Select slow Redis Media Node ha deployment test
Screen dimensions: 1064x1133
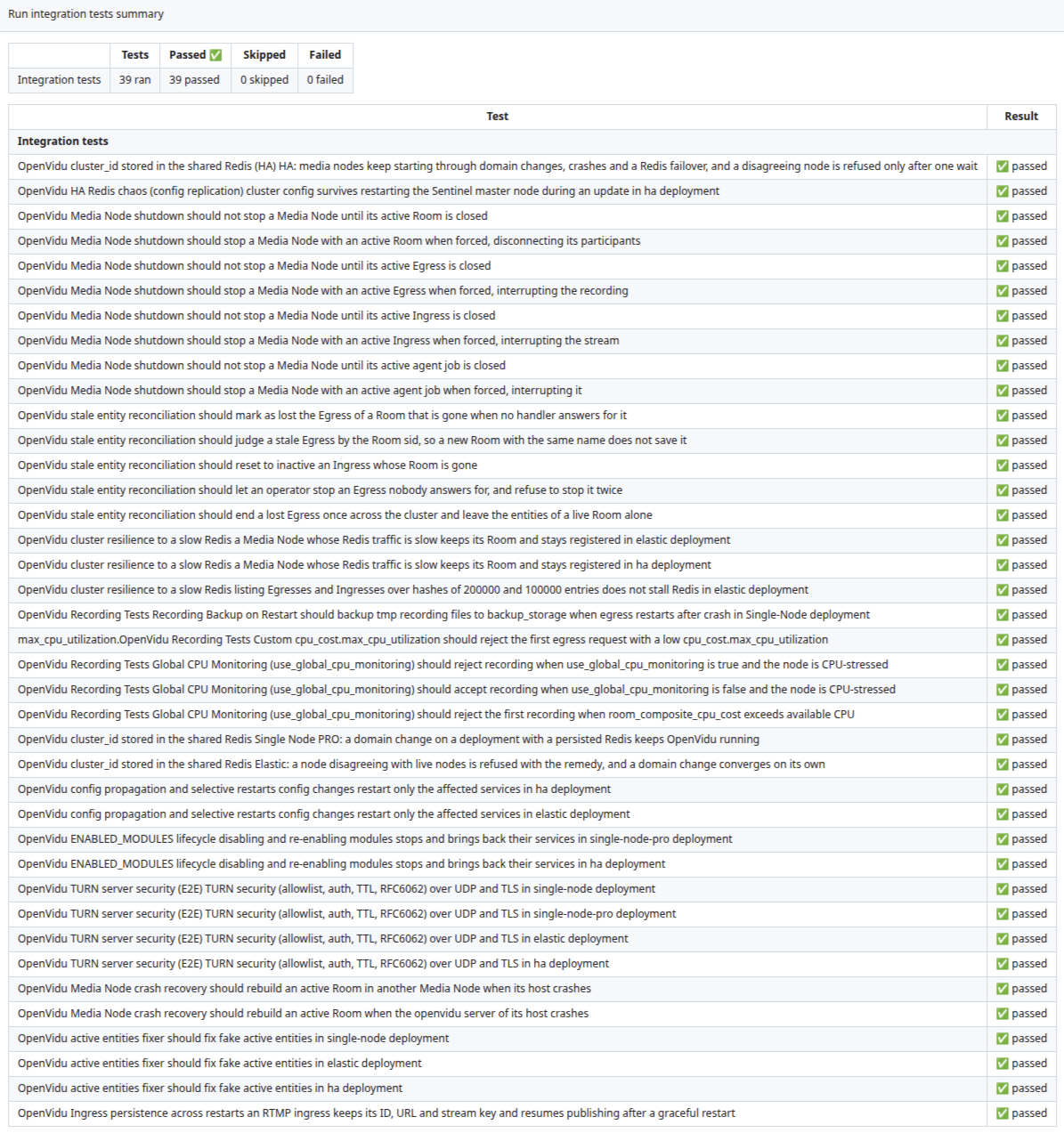pyautogui.click(x=365, y=565)
